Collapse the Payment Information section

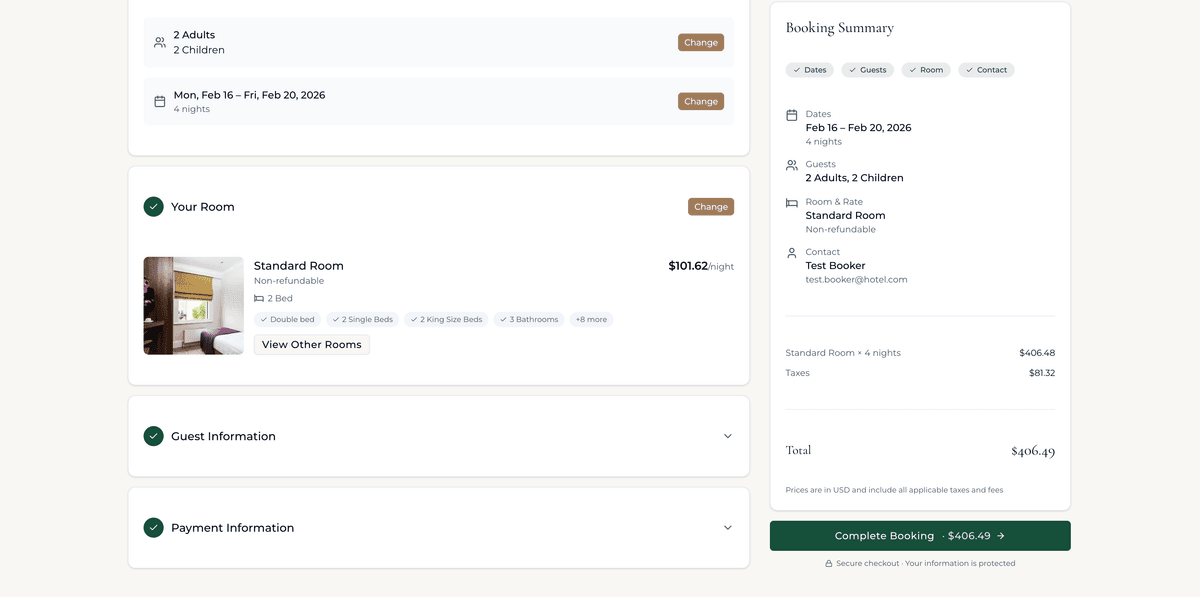point(728,527)
